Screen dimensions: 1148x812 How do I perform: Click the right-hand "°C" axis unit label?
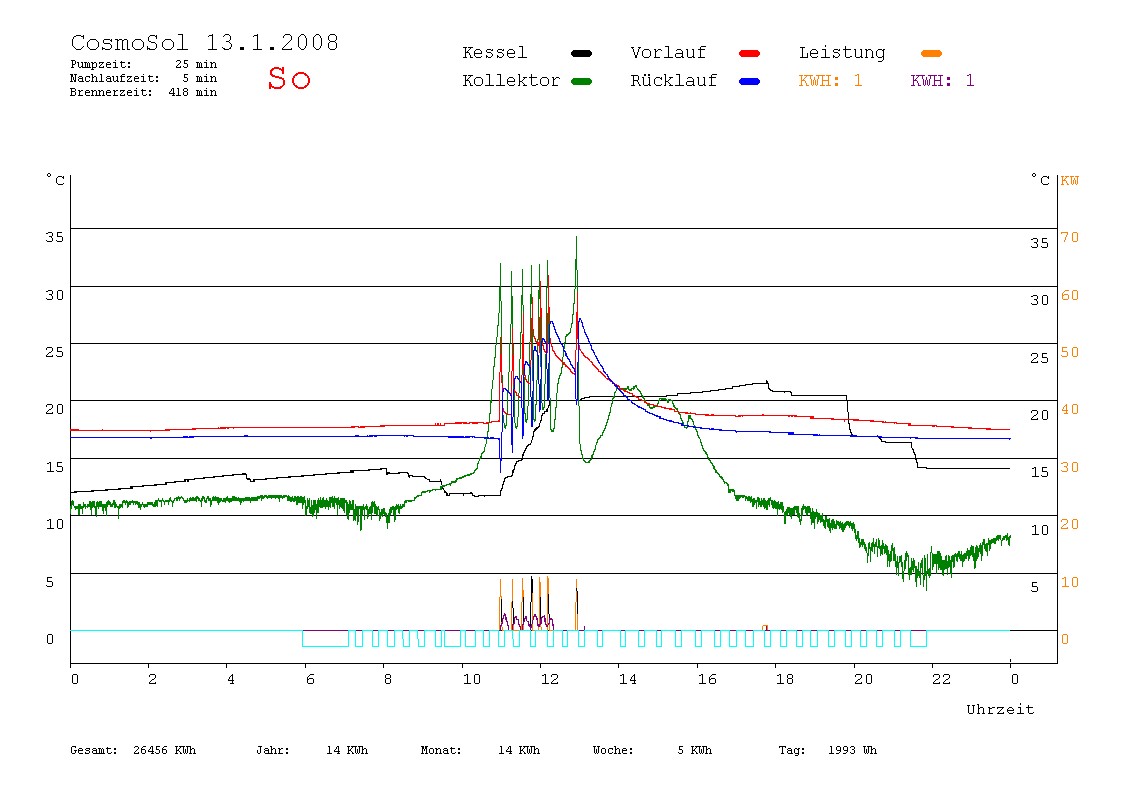click(x=1040, y=179)
